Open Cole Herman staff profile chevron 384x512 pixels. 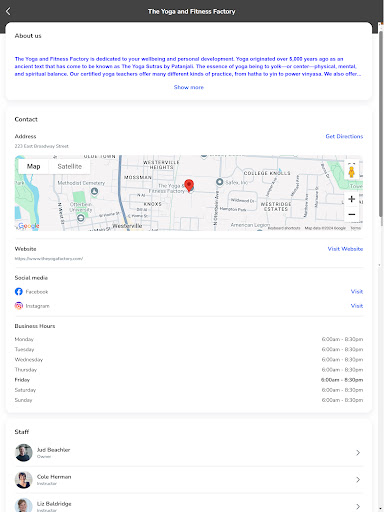tap(358, 479)
